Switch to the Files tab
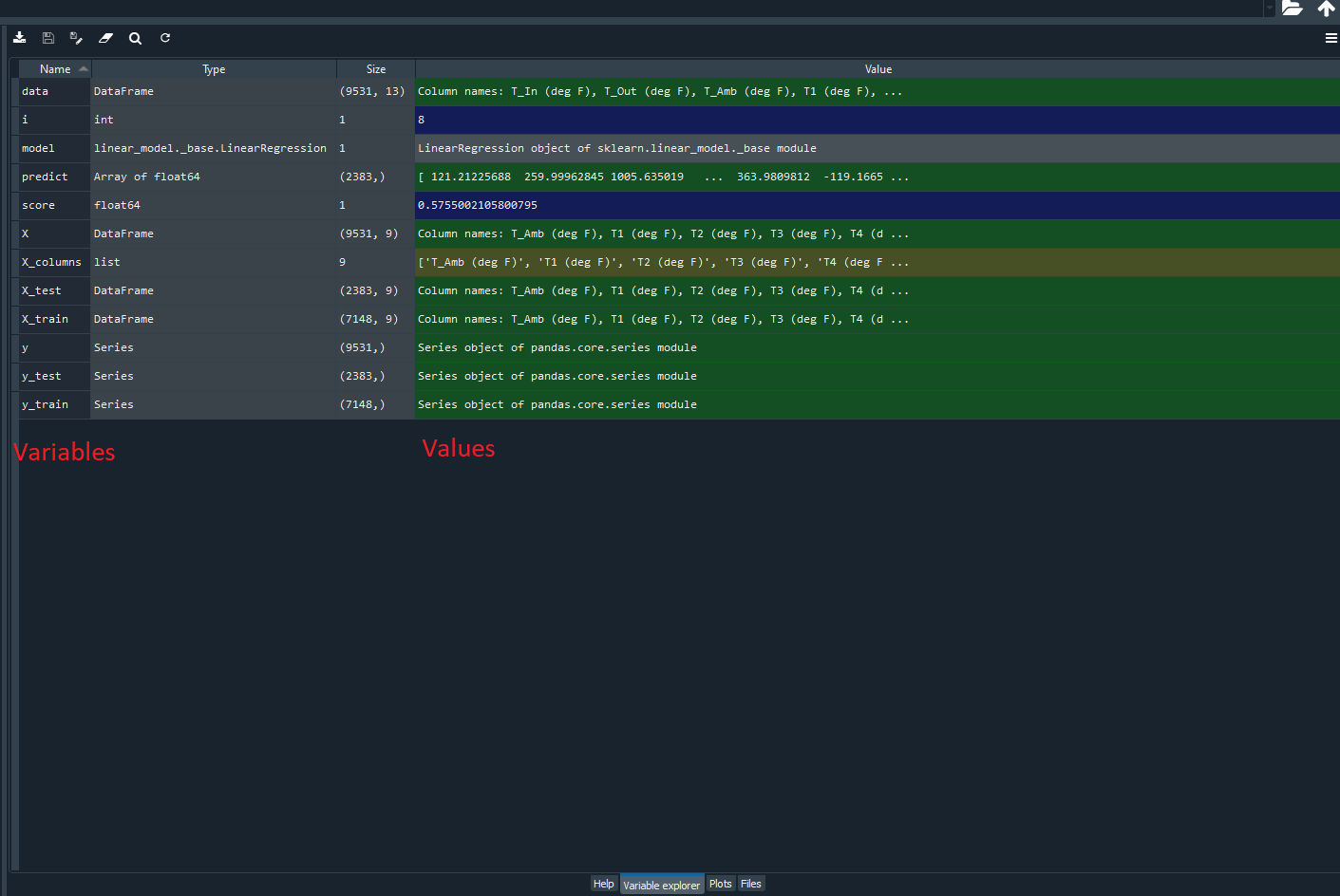 click(751, 884)
